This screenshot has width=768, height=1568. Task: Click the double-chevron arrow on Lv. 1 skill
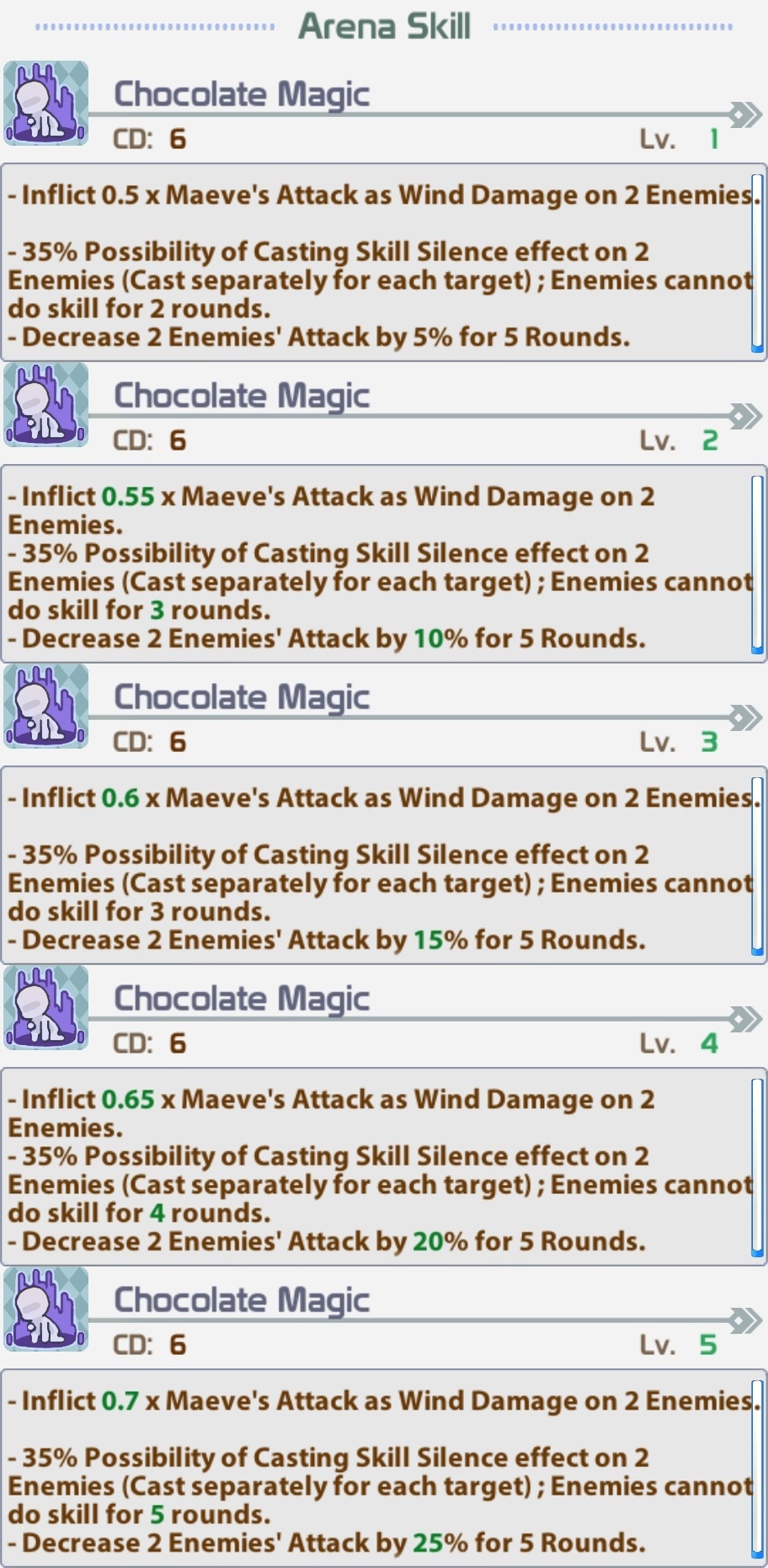745,115
